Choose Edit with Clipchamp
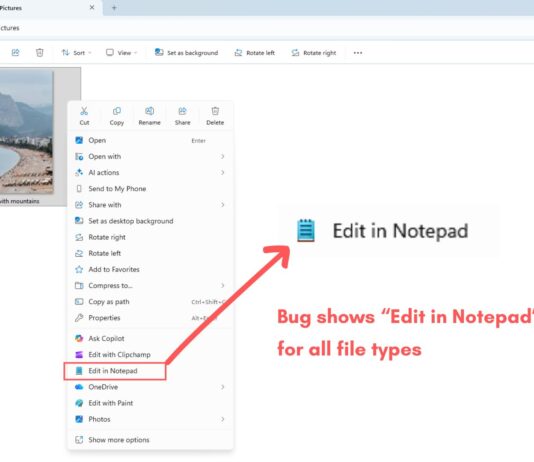The width and height of the screenshot is (534, 462). click(150, 355)
